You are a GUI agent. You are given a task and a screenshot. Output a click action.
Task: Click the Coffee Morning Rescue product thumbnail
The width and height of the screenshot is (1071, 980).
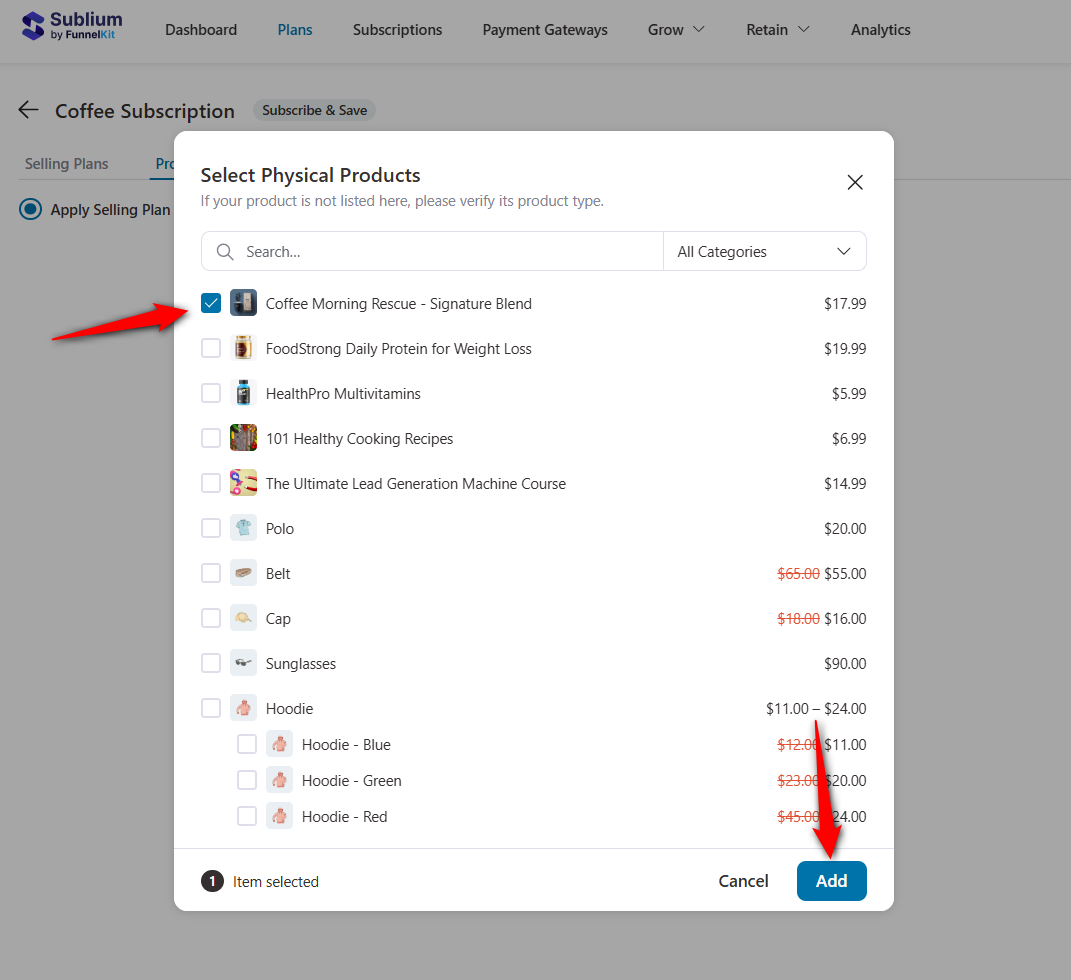243,302
